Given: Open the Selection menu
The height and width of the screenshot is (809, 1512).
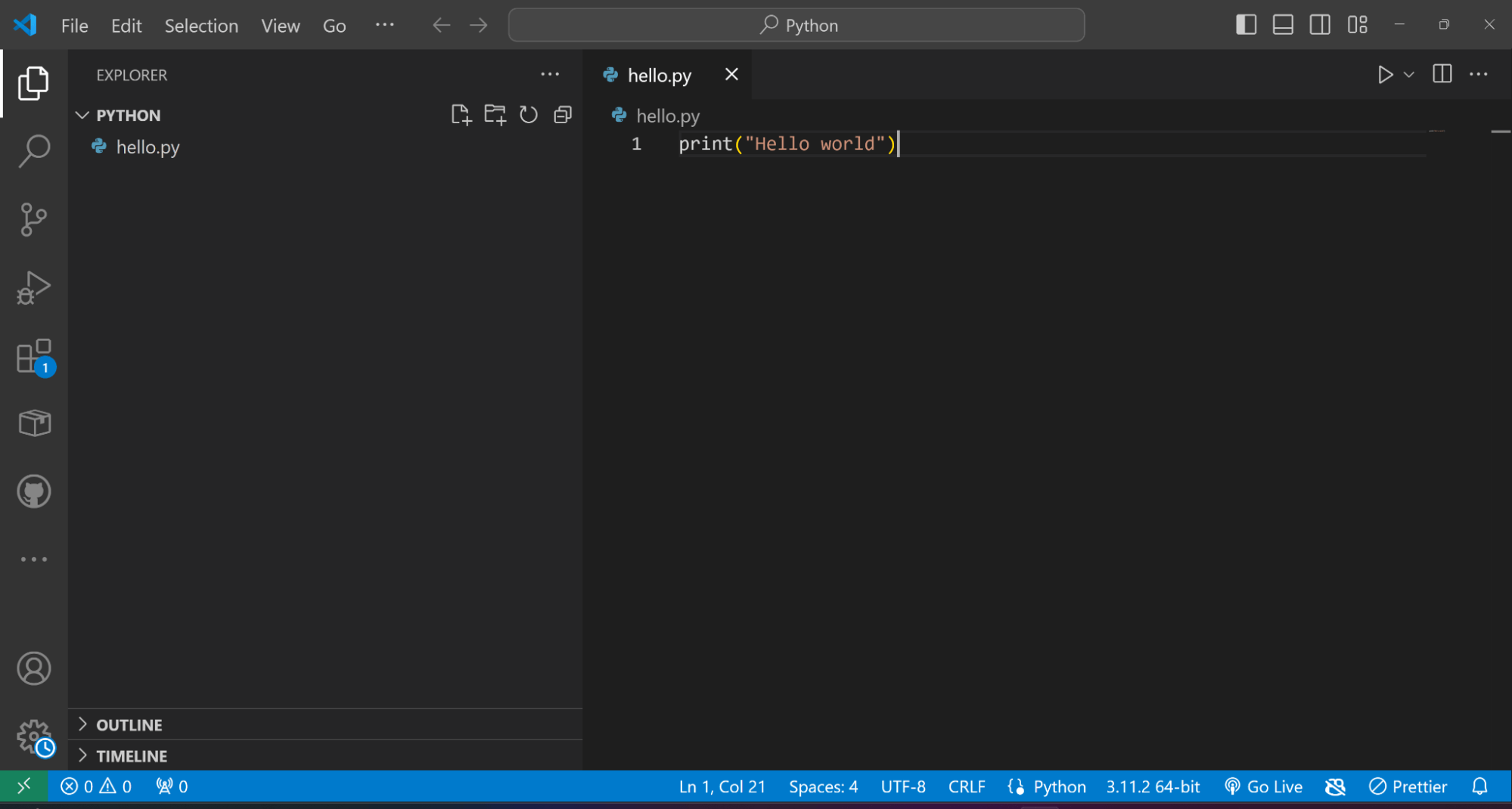Looking at the screenshot, I should click(x=201, y=26).
